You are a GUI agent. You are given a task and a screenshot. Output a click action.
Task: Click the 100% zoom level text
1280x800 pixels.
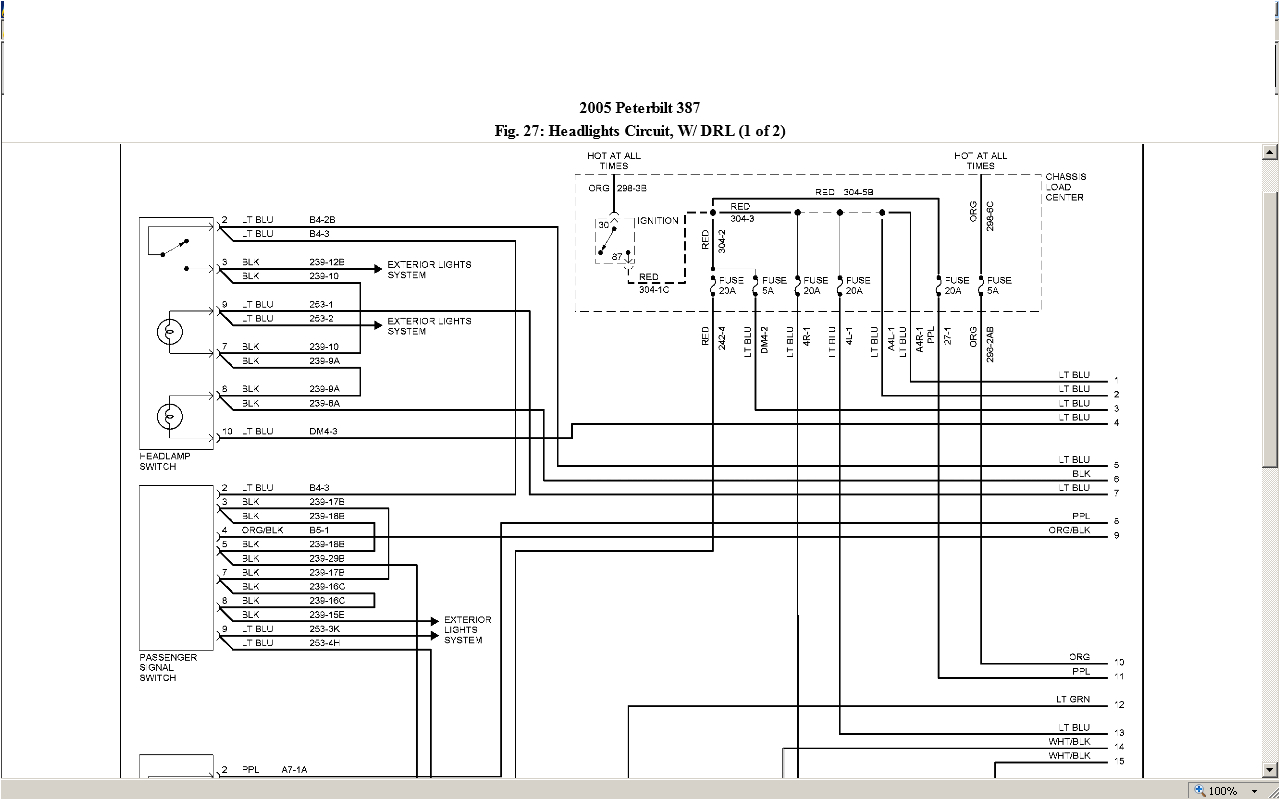click(1222, 791)
